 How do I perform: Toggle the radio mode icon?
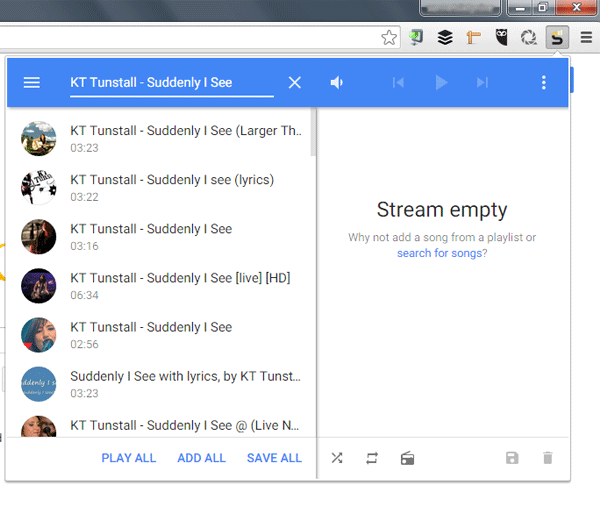407,458
